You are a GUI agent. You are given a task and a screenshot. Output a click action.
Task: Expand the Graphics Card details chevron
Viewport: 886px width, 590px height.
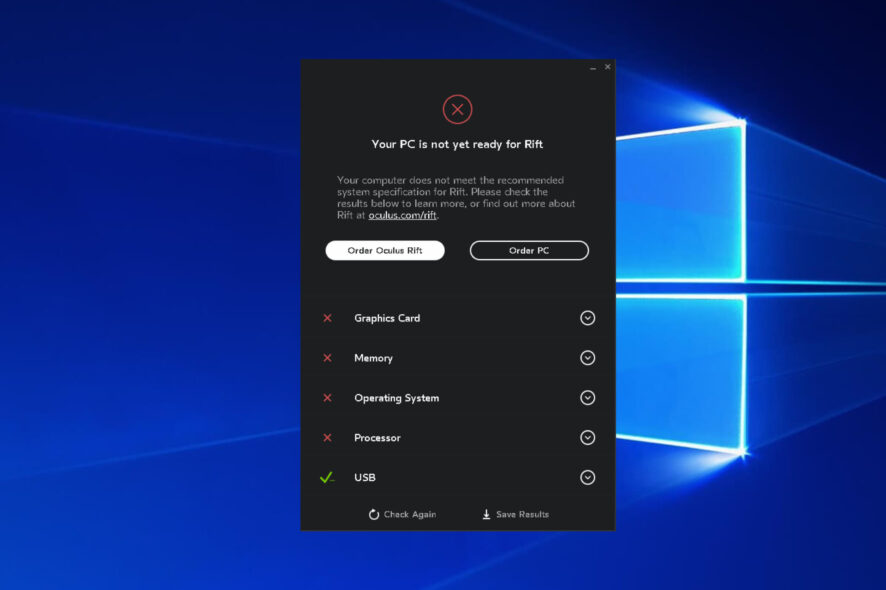[588, 318]
